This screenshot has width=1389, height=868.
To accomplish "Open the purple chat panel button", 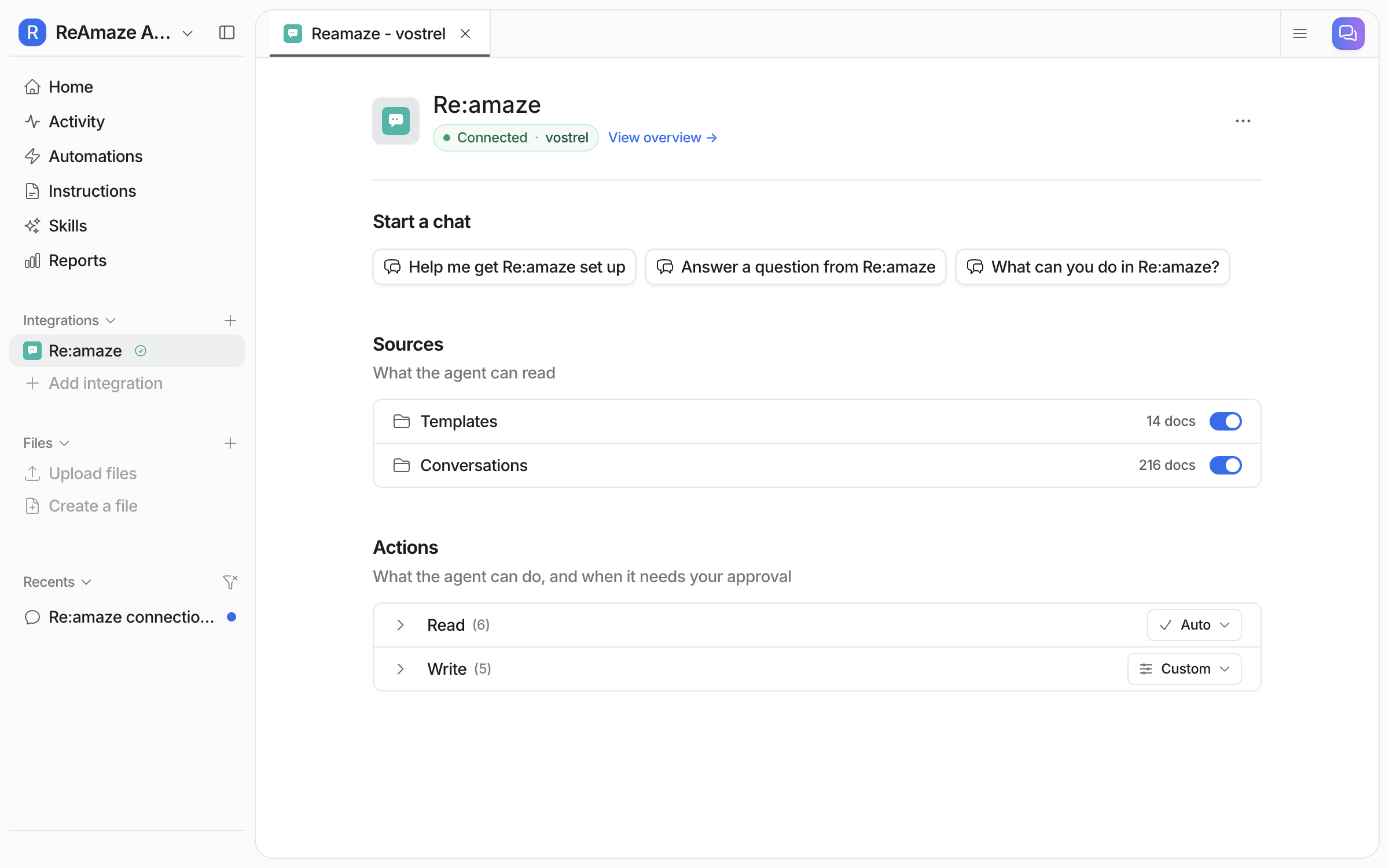I will pyautogui.click(x=1348, y=34).
